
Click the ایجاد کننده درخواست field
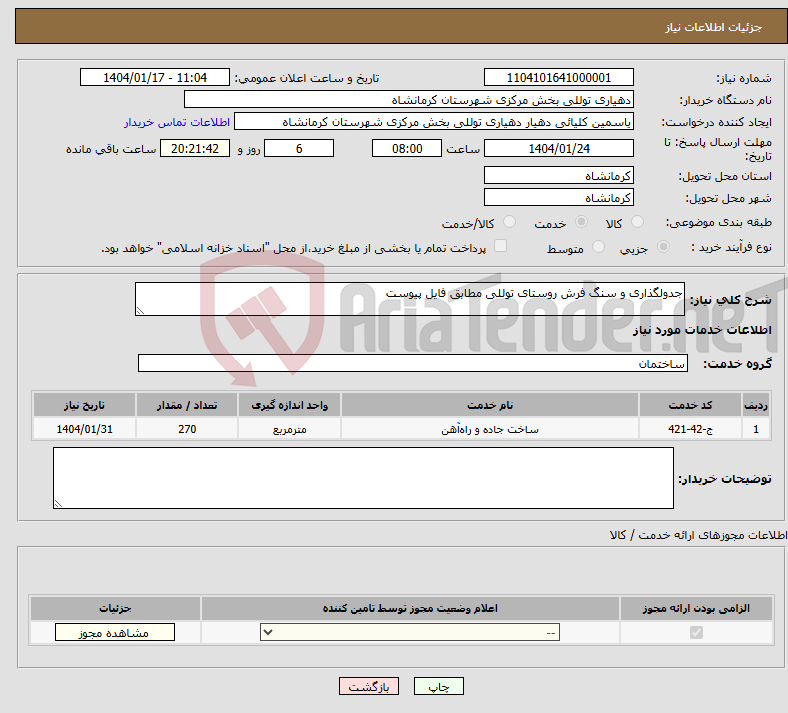coord(434,122)
